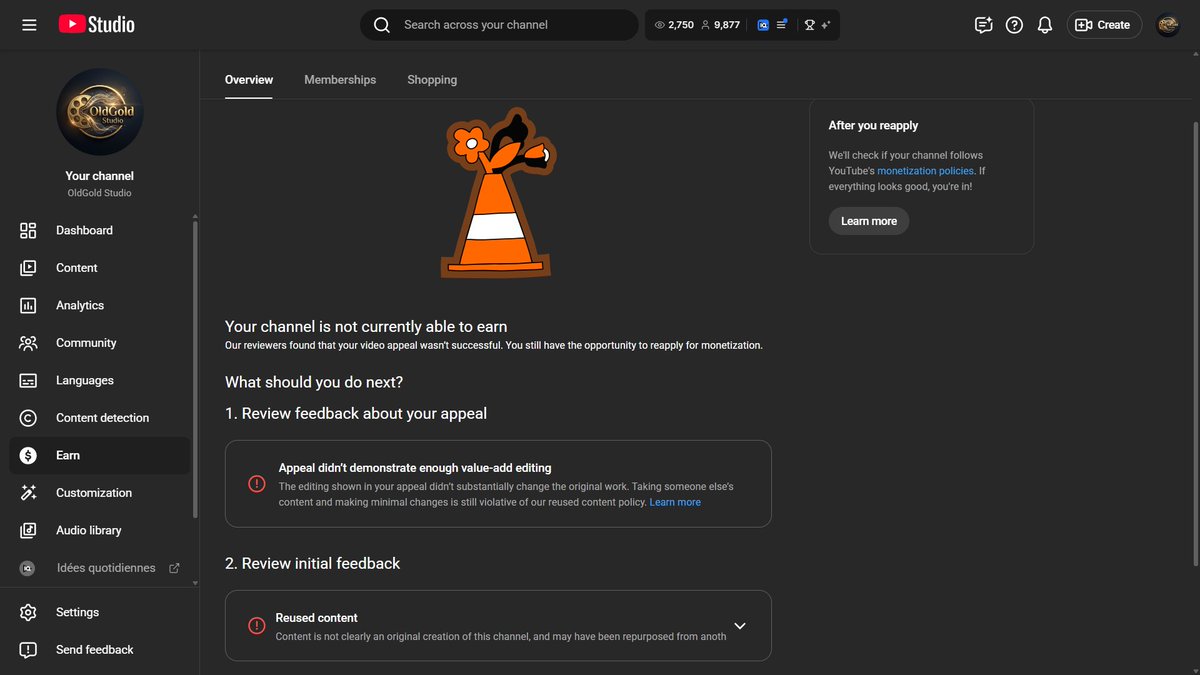Image resolution: width=1200 pixels, height=675 pixels.
Task: Click the Send feedback exclamation icon
Action: pyautogui.click(x=28, y=650)
